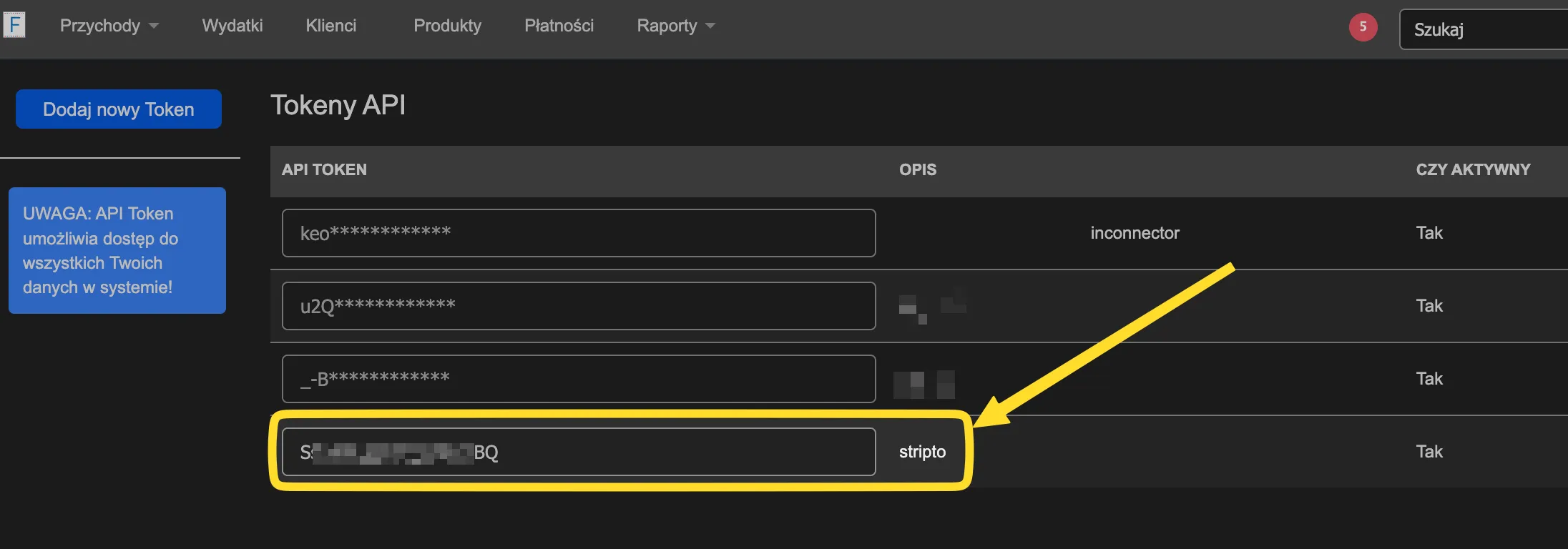Open the red notifications badge

[x=1363, y=27]
